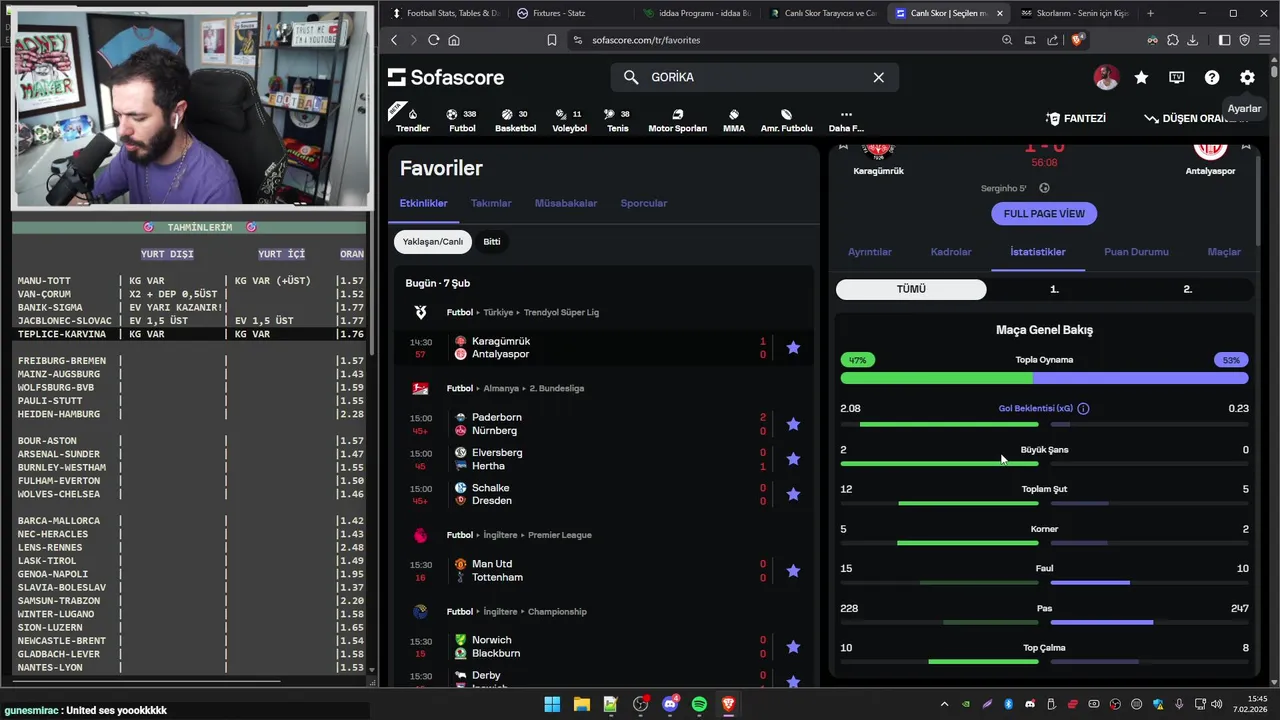Viewport: 1280px width, 720px height.
Task: Select 1. half statistics filter
Action: tap(1054, 289)
